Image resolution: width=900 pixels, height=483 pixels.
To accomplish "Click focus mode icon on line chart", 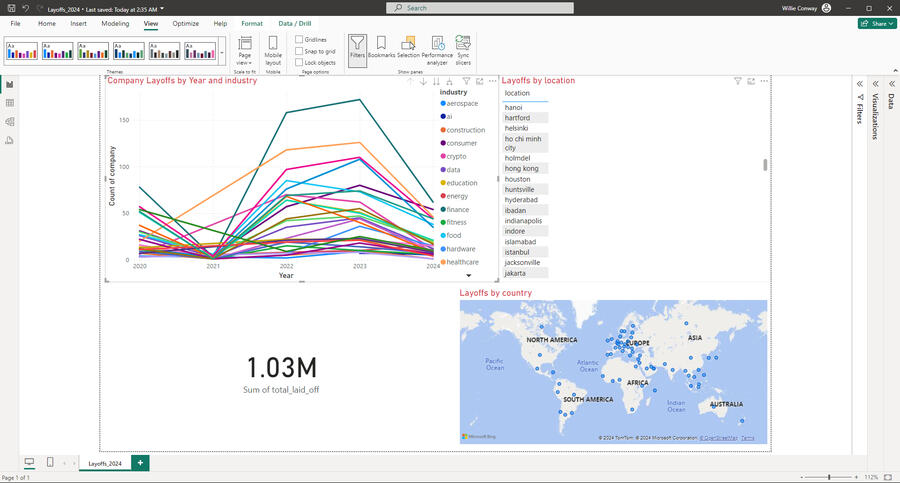I will click(480, 81).
